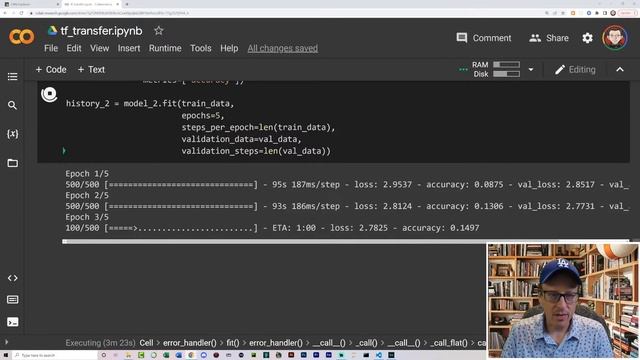Collapse the header with the up chevron
Screen dimensions: 640x360
pos(620,70)
